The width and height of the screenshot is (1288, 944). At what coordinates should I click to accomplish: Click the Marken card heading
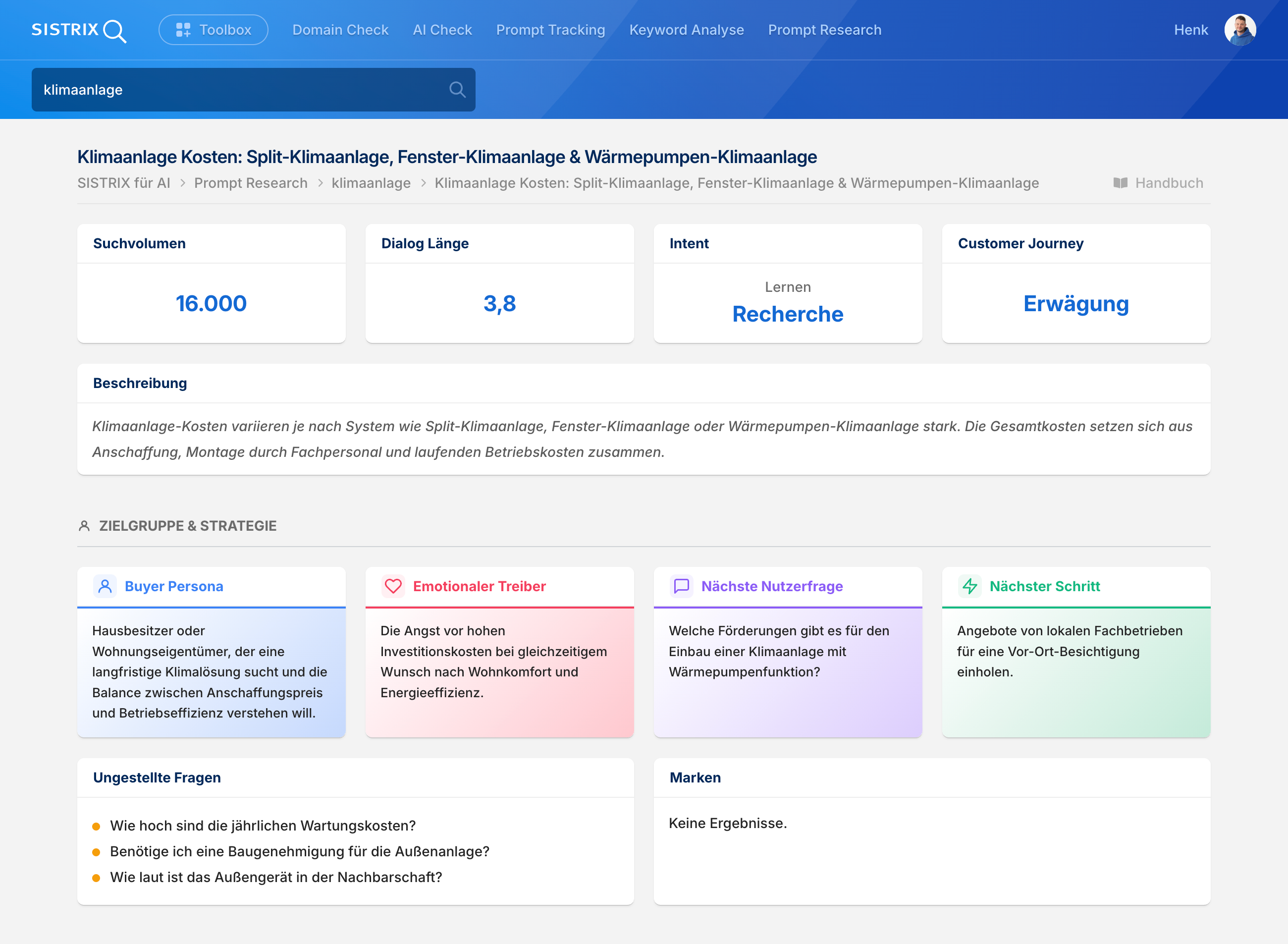(695, 777)
